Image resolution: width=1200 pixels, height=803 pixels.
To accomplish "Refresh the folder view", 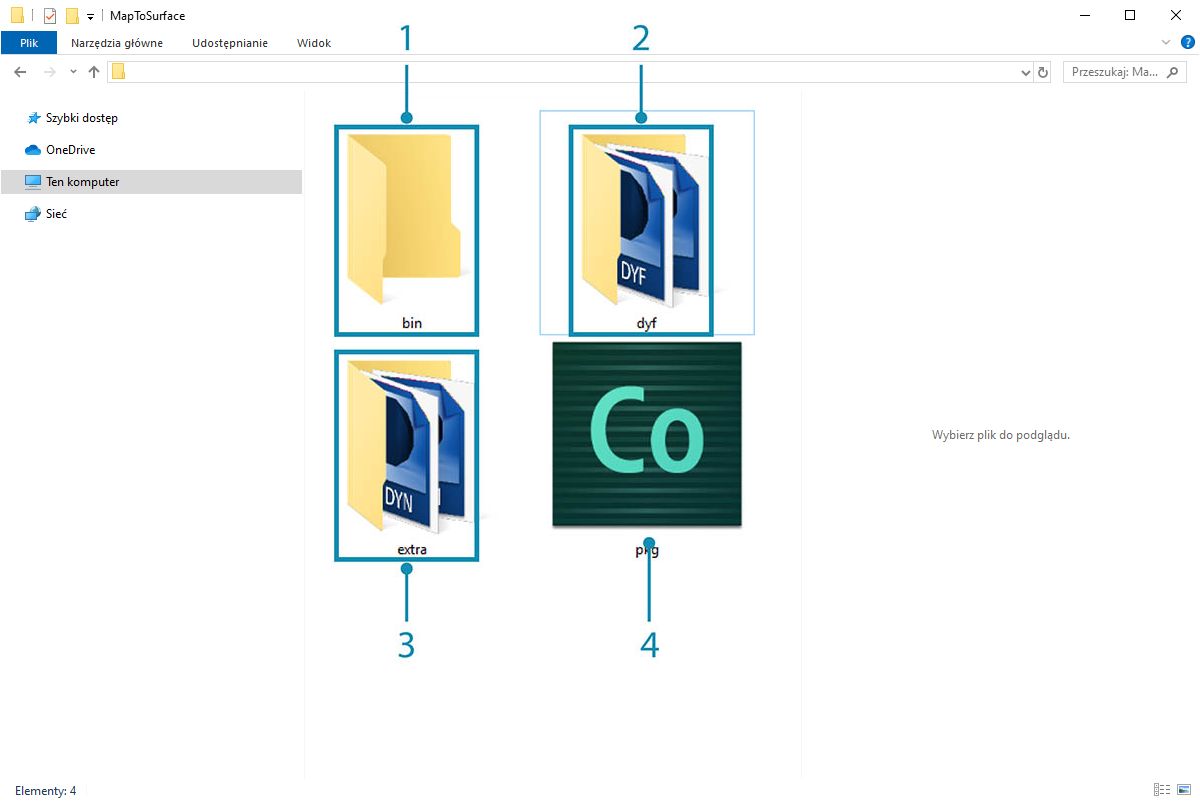I will coord(1043,72).
